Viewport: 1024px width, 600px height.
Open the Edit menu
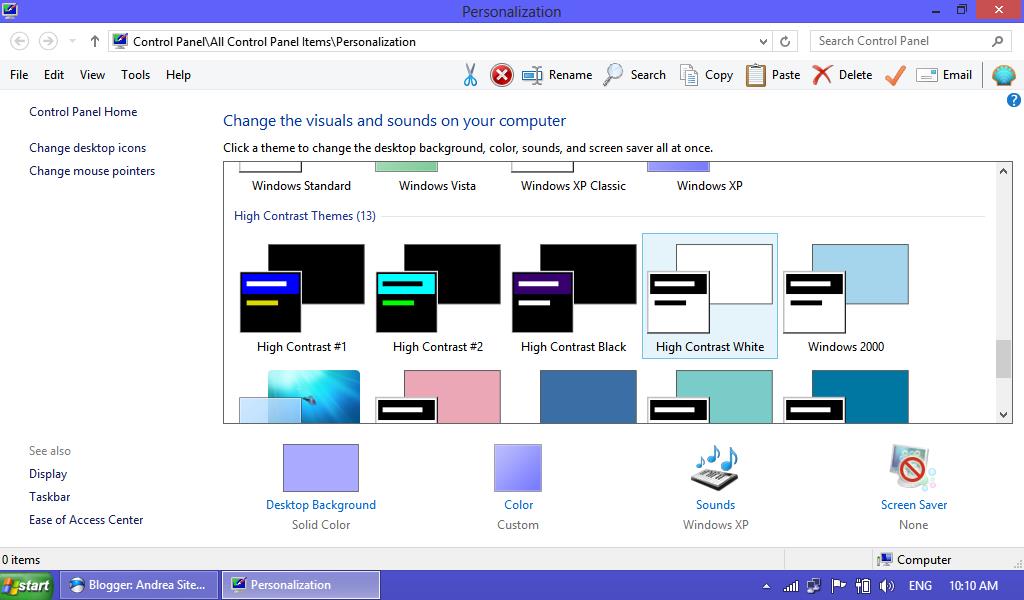pyautogui.click(x=54, y=75)
